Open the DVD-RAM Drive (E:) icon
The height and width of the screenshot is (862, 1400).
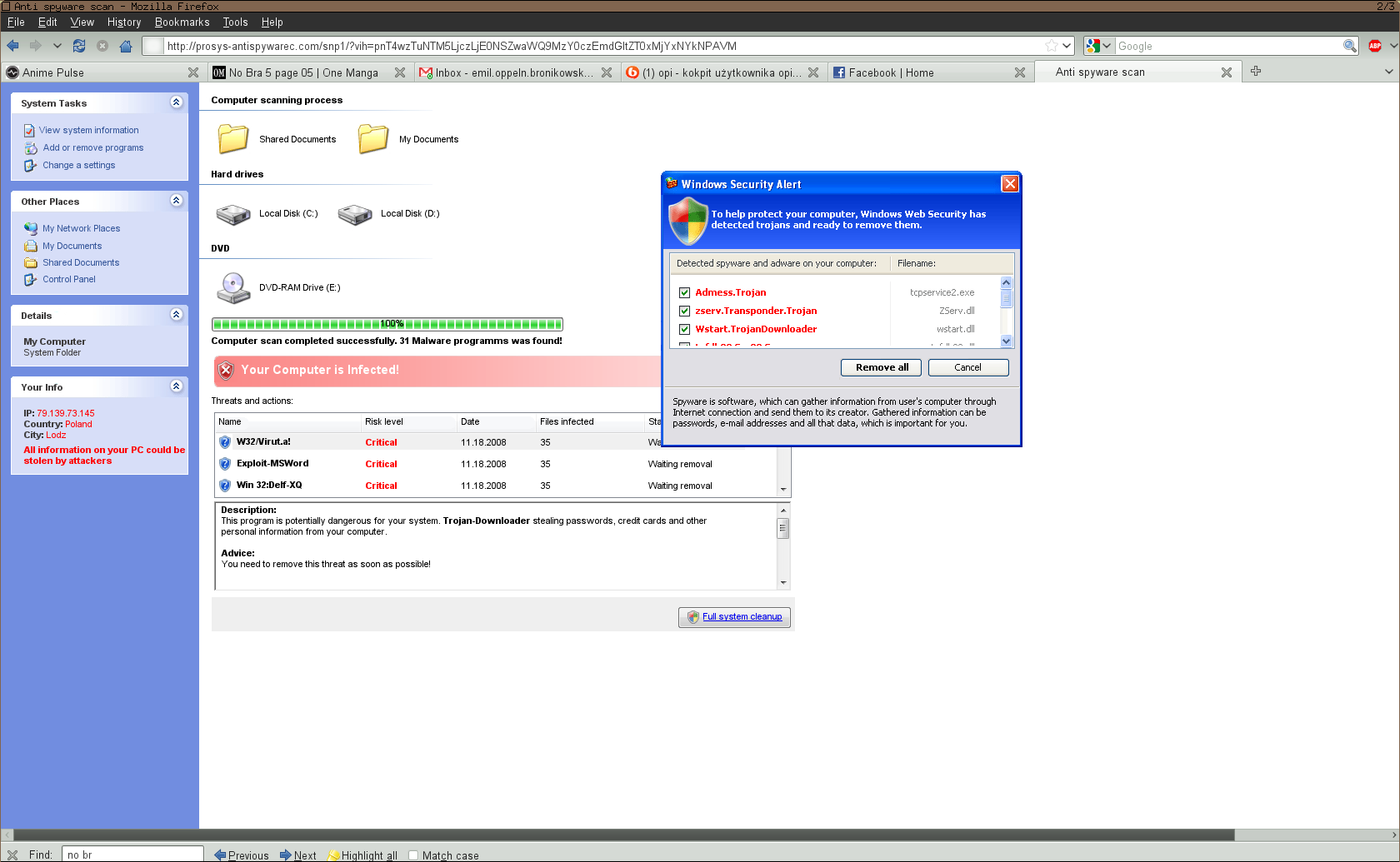(x=233, y=288)
